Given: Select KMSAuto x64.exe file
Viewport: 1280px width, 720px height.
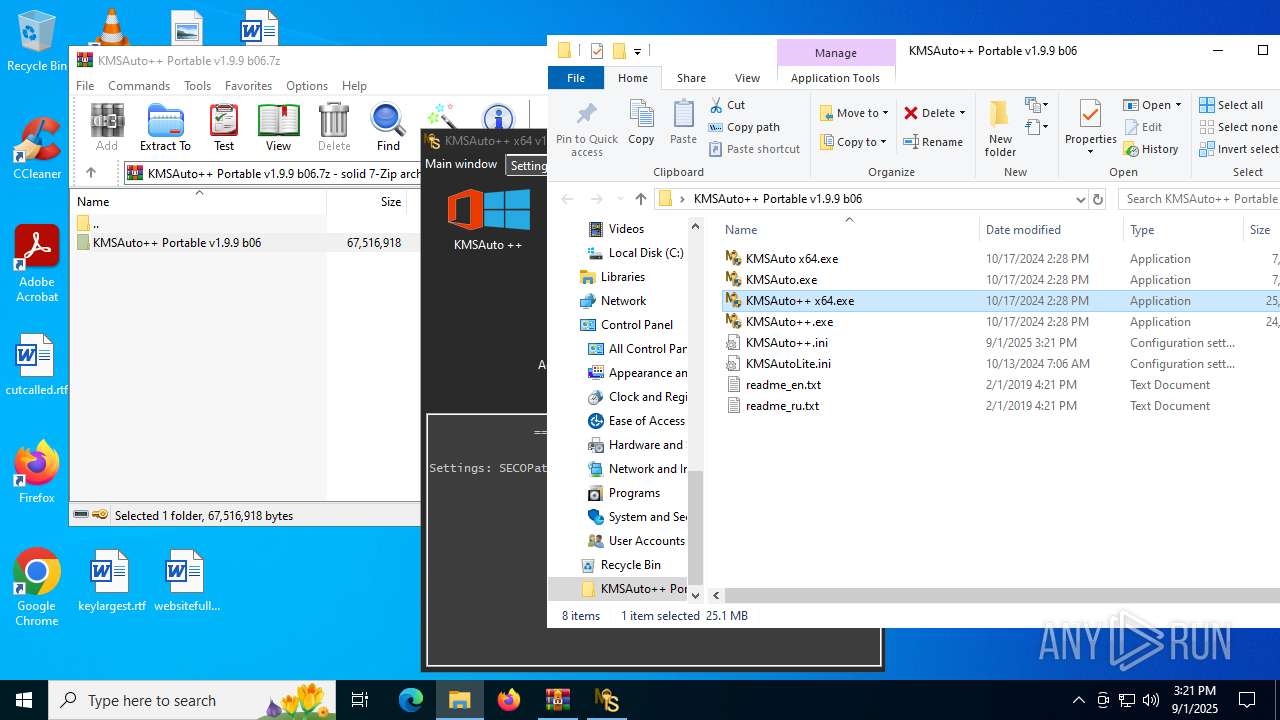Looking at the screenshot, I should tap(792, 259).
